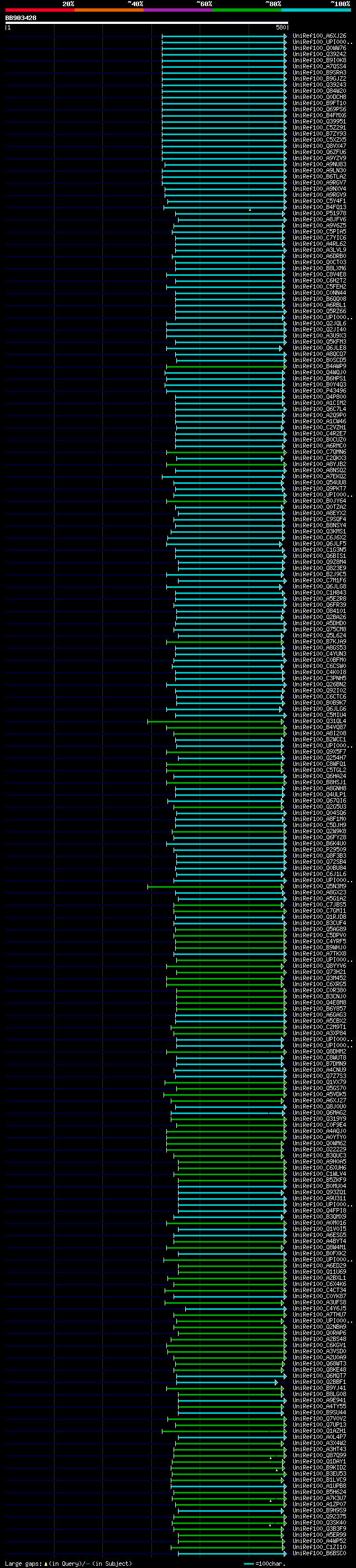Select the label UniRef100_B9YJ41

pos(319,1388)
